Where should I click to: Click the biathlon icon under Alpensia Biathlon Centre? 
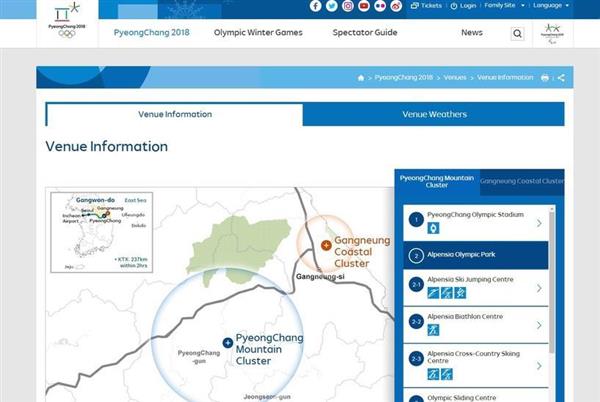point(433,330)
